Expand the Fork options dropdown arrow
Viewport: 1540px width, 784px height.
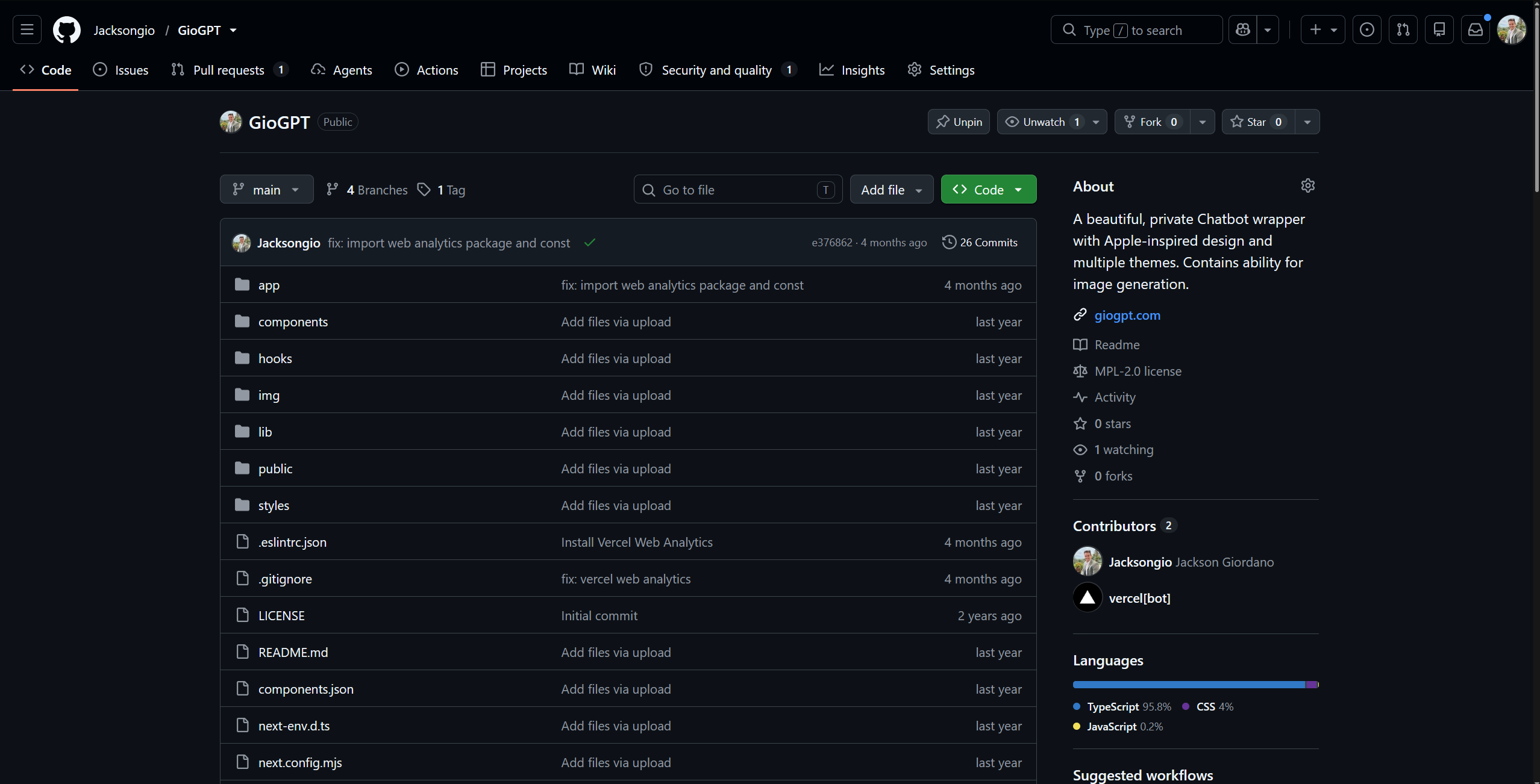1203,122
